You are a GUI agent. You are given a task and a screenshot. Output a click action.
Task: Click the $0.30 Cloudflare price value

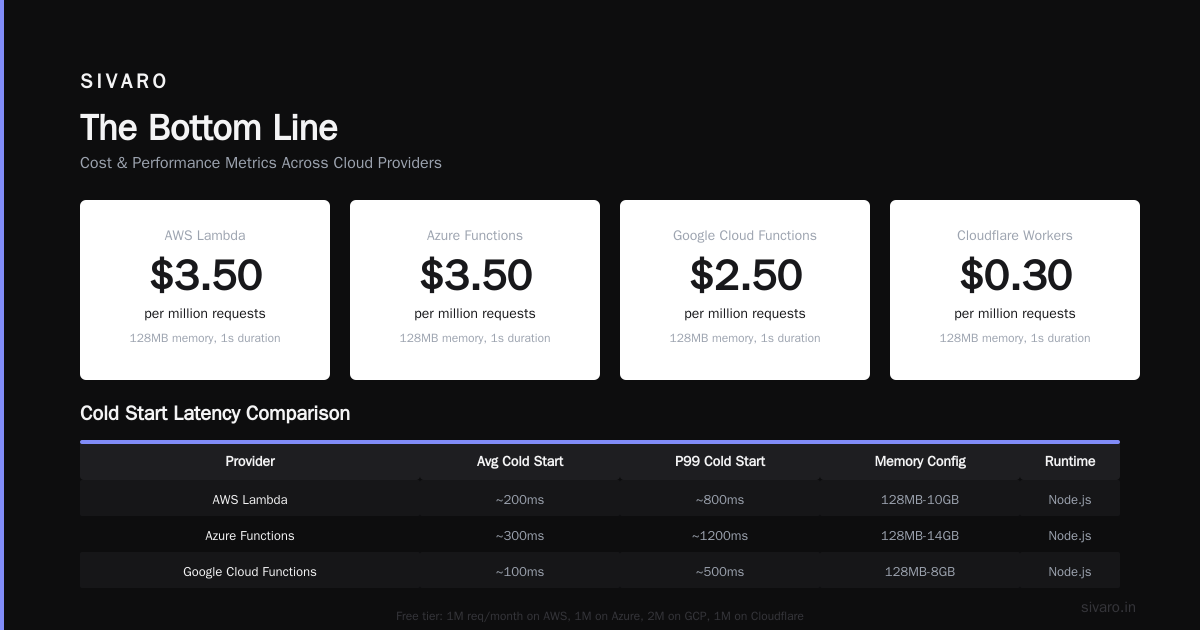(x=1015, y=275)
